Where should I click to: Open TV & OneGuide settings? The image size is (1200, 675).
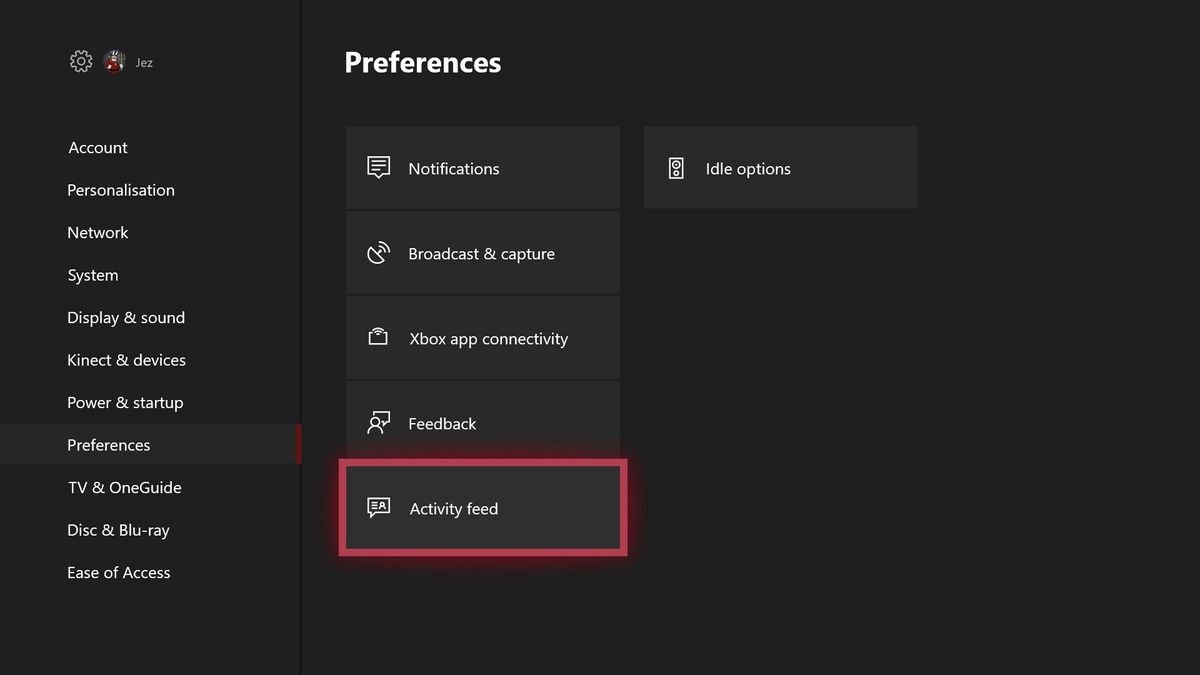point(124,487)
